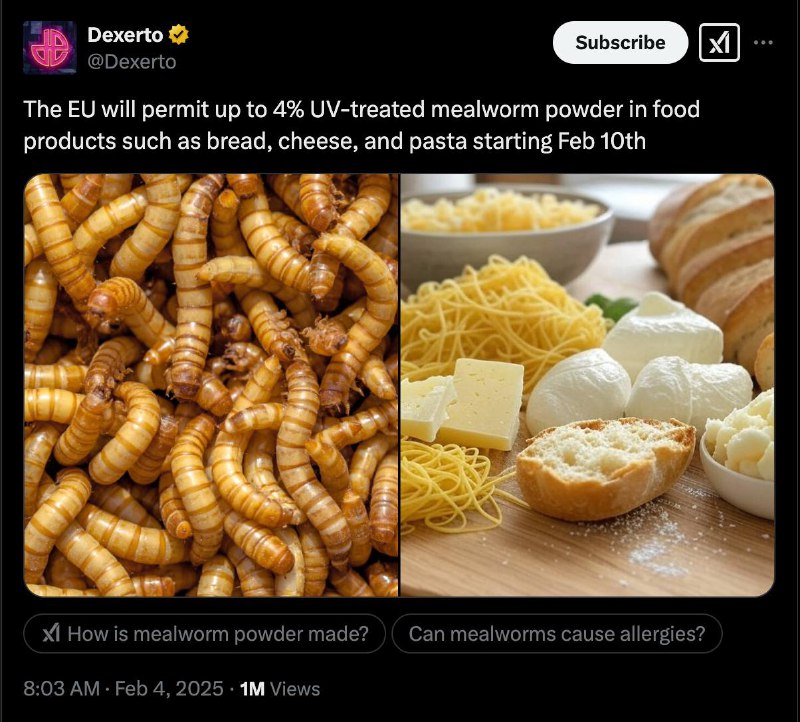Viewport: 800px width, 722px height.
Task: Ask whether mealworms cause allergies
Action: (x=557, y=634)
